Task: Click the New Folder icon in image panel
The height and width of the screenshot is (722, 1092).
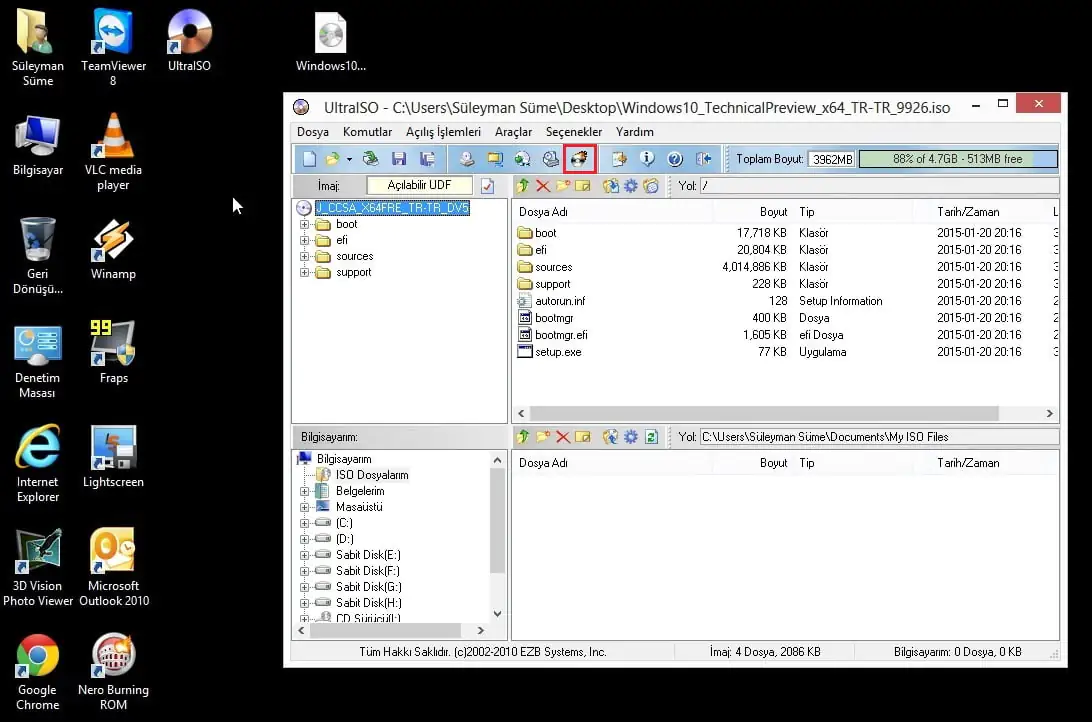Action: tap(562, 185)
